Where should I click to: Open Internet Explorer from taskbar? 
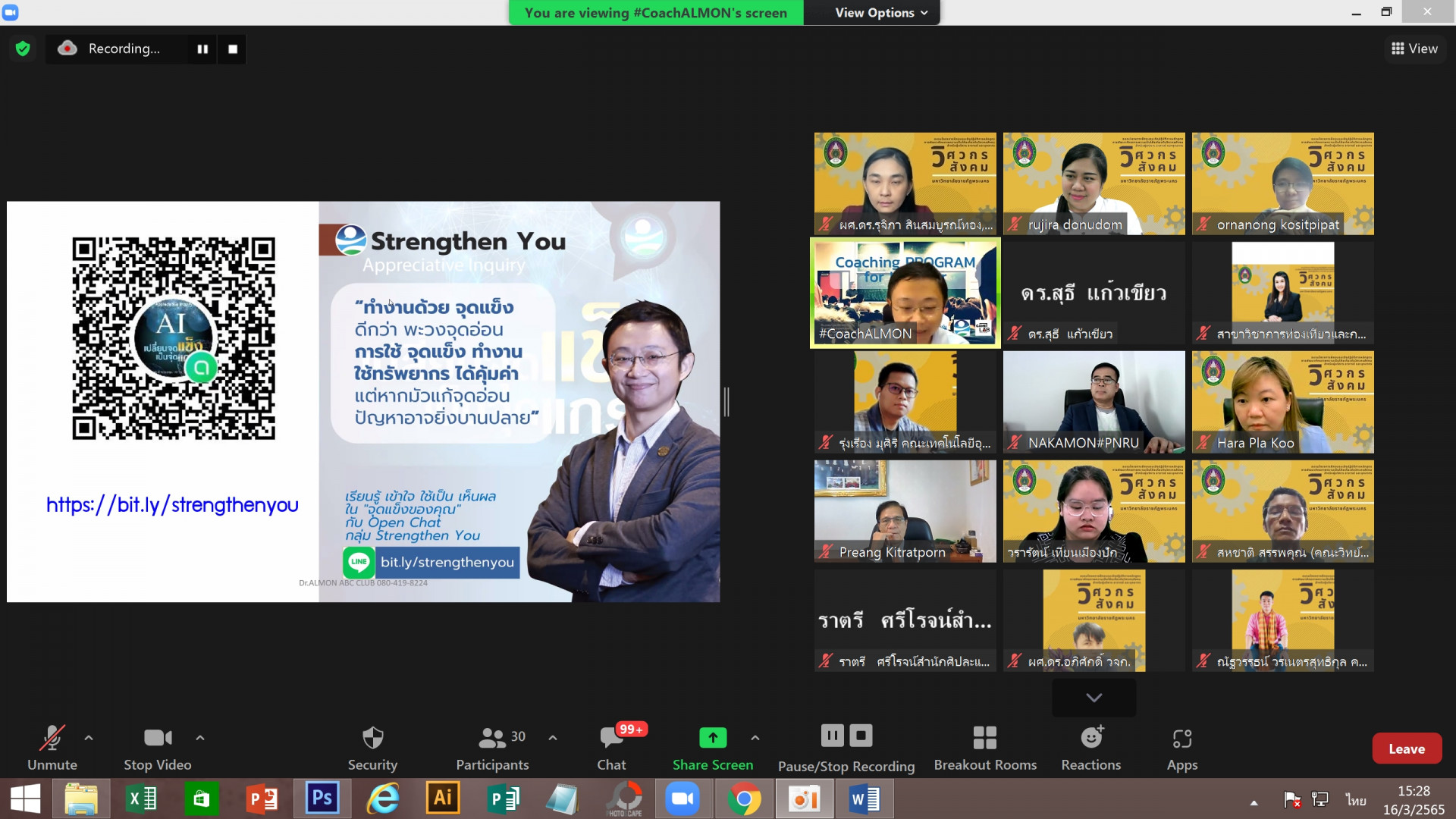383,799
